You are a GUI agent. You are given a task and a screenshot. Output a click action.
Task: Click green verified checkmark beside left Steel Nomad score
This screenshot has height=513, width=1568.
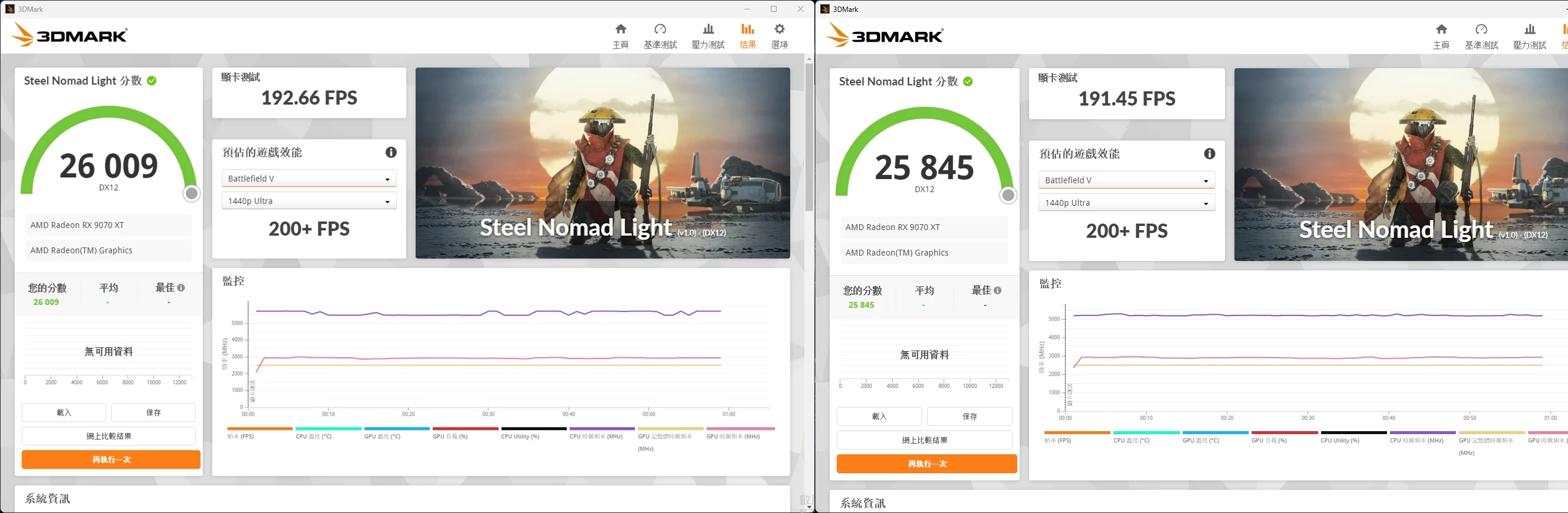pos(151,81)
